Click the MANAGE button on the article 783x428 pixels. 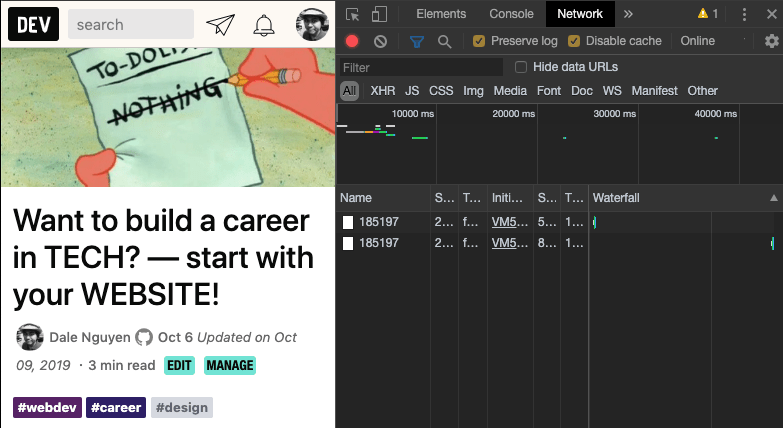coord(230,366)
